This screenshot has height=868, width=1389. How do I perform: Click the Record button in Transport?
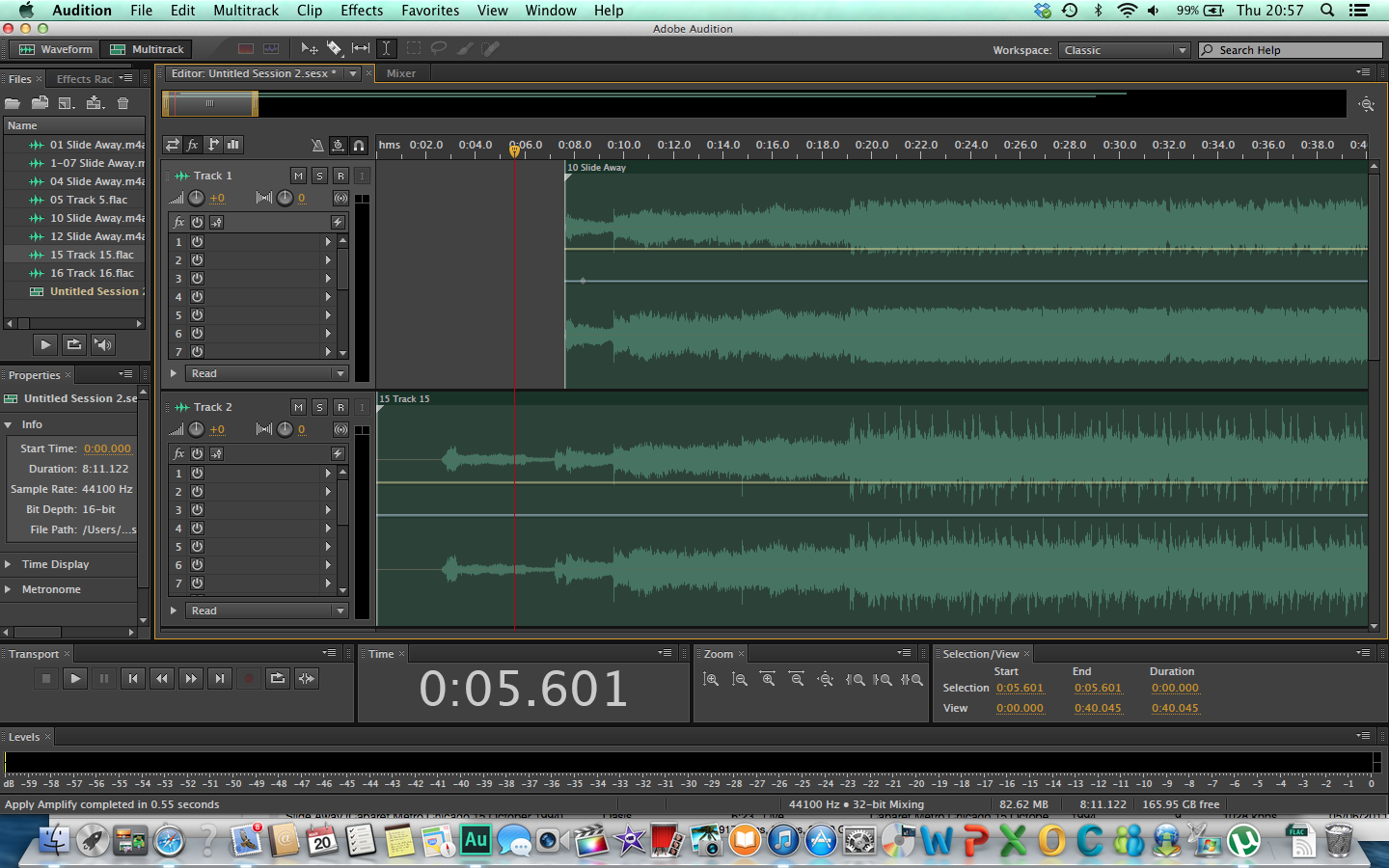coord(249,679)
